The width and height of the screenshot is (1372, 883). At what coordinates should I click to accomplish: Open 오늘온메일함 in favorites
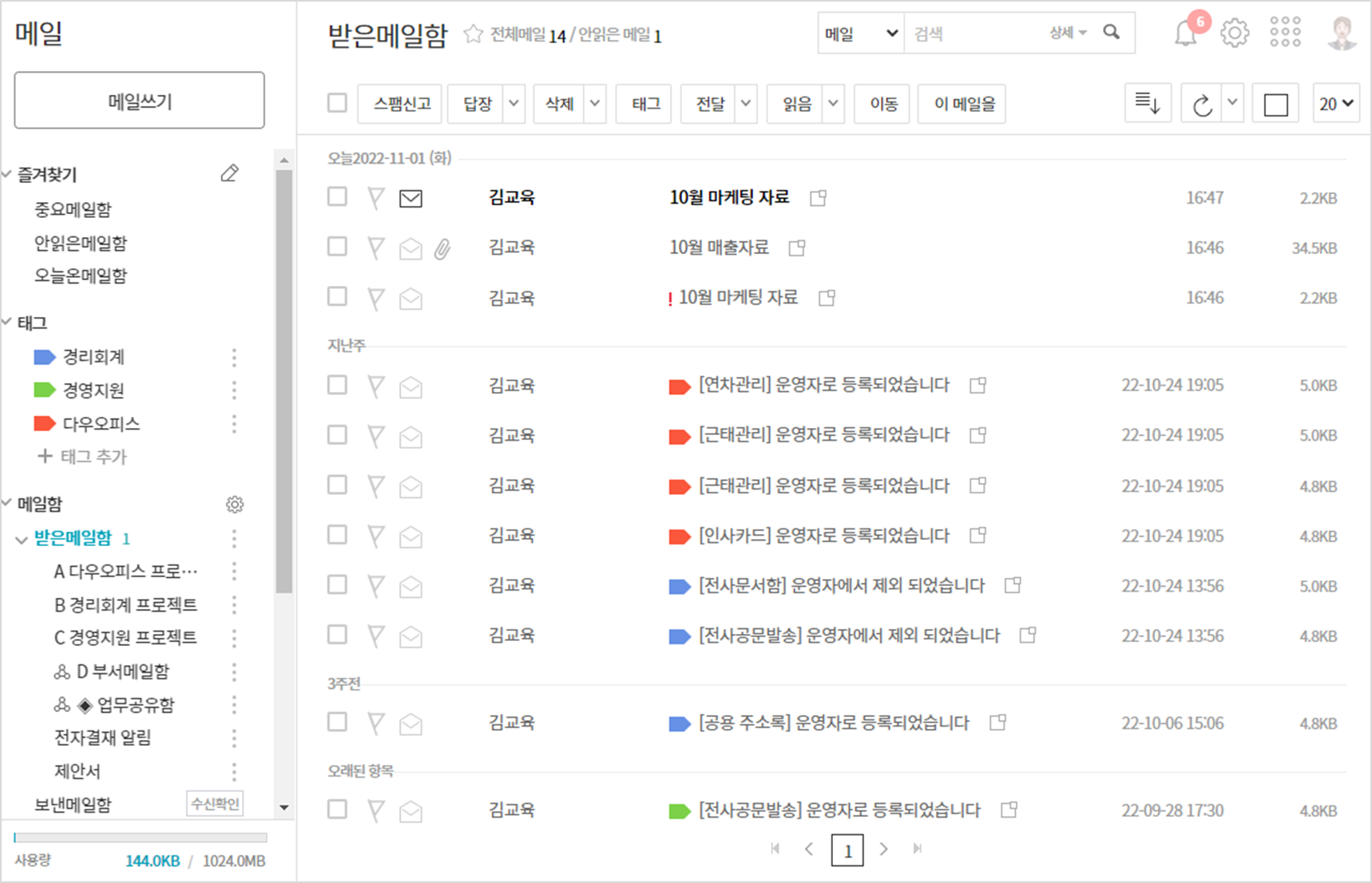(x=80, y=275)
